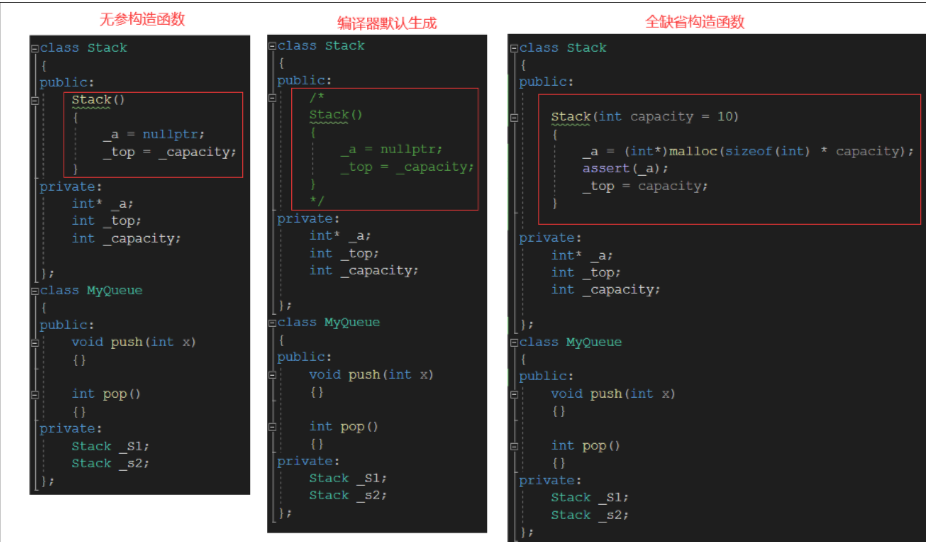Click "int* _a;" in 全缺省构造函数 snippet

[x=582, y=256]
